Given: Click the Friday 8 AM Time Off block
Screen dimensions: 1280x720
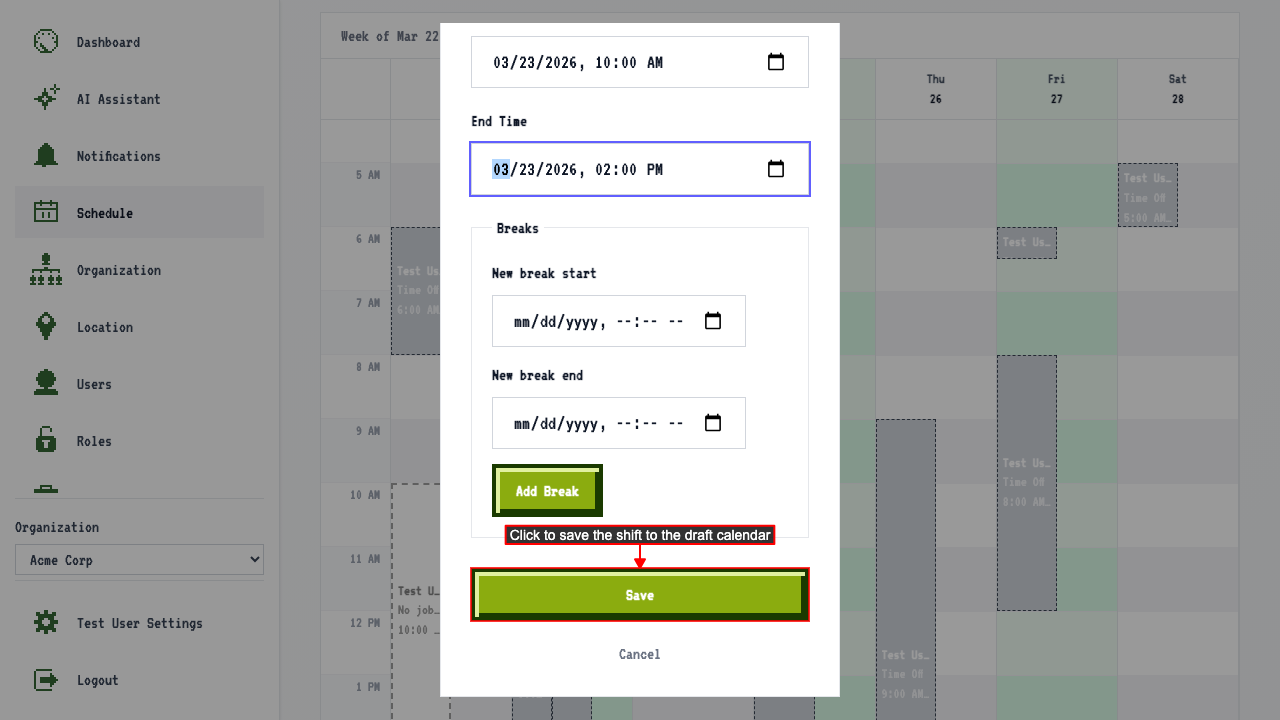Looking at the screenshot, I should pyautogui.click(x=1027, y=483).
